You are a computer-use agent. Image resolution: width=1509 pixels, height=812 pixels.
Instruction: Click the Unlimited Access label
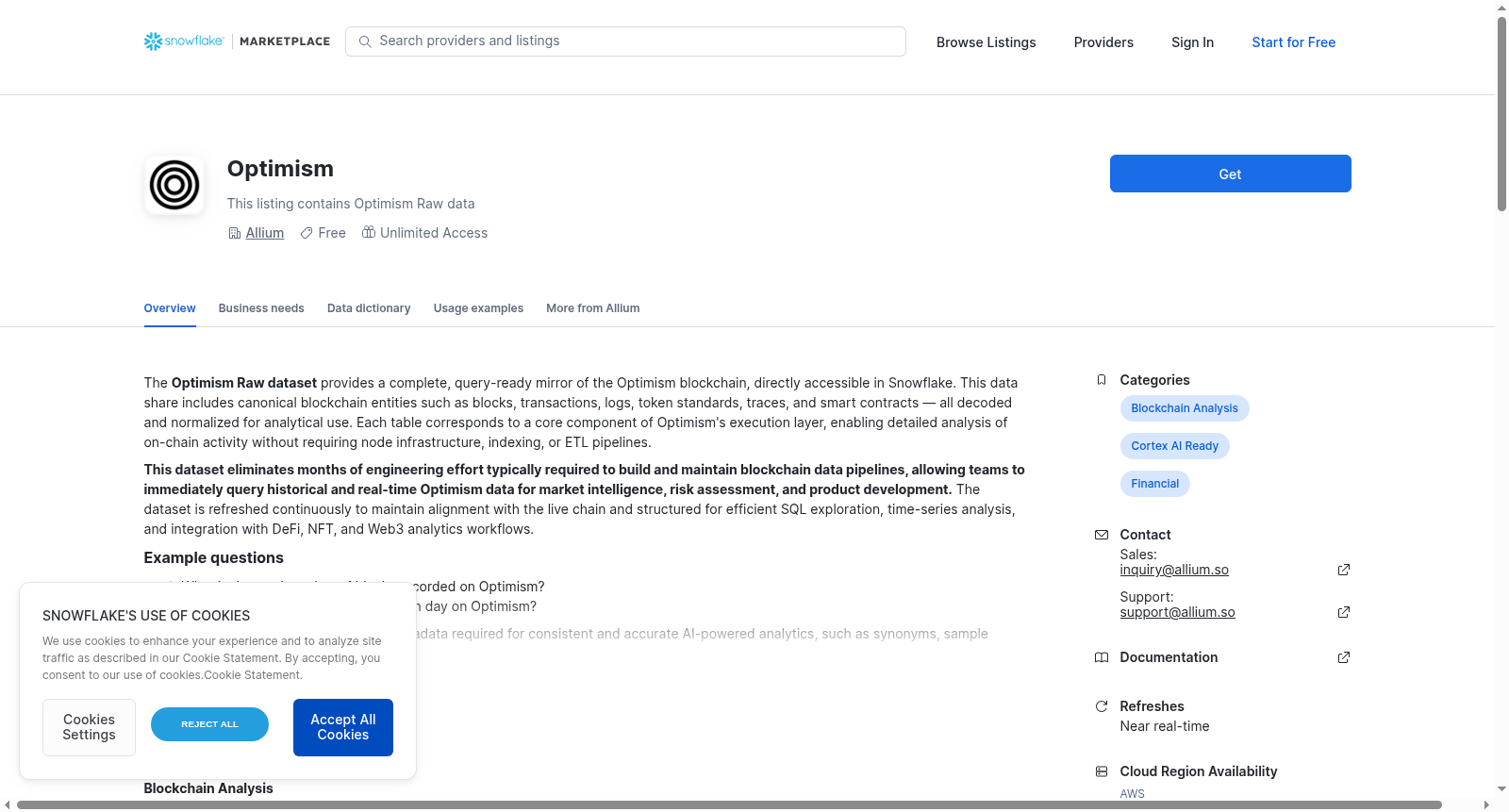[434, 233]
